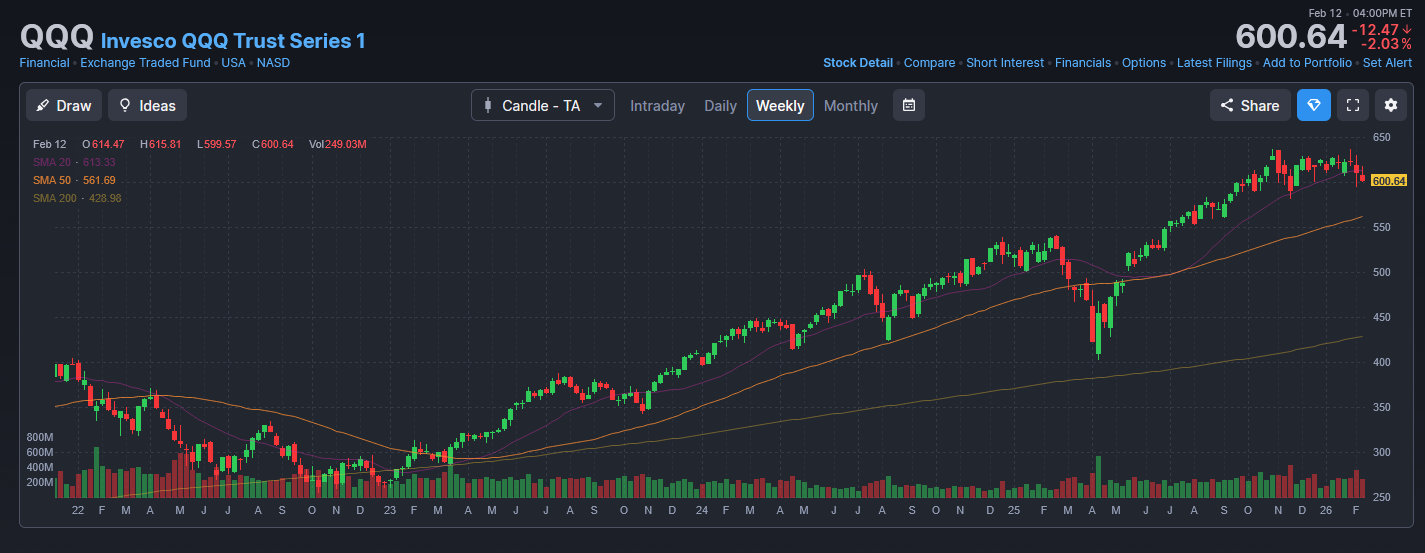The image size is (1425, 553).
Task: Click the SMA 200 indicator label
Action: click(x=77, y=198)
